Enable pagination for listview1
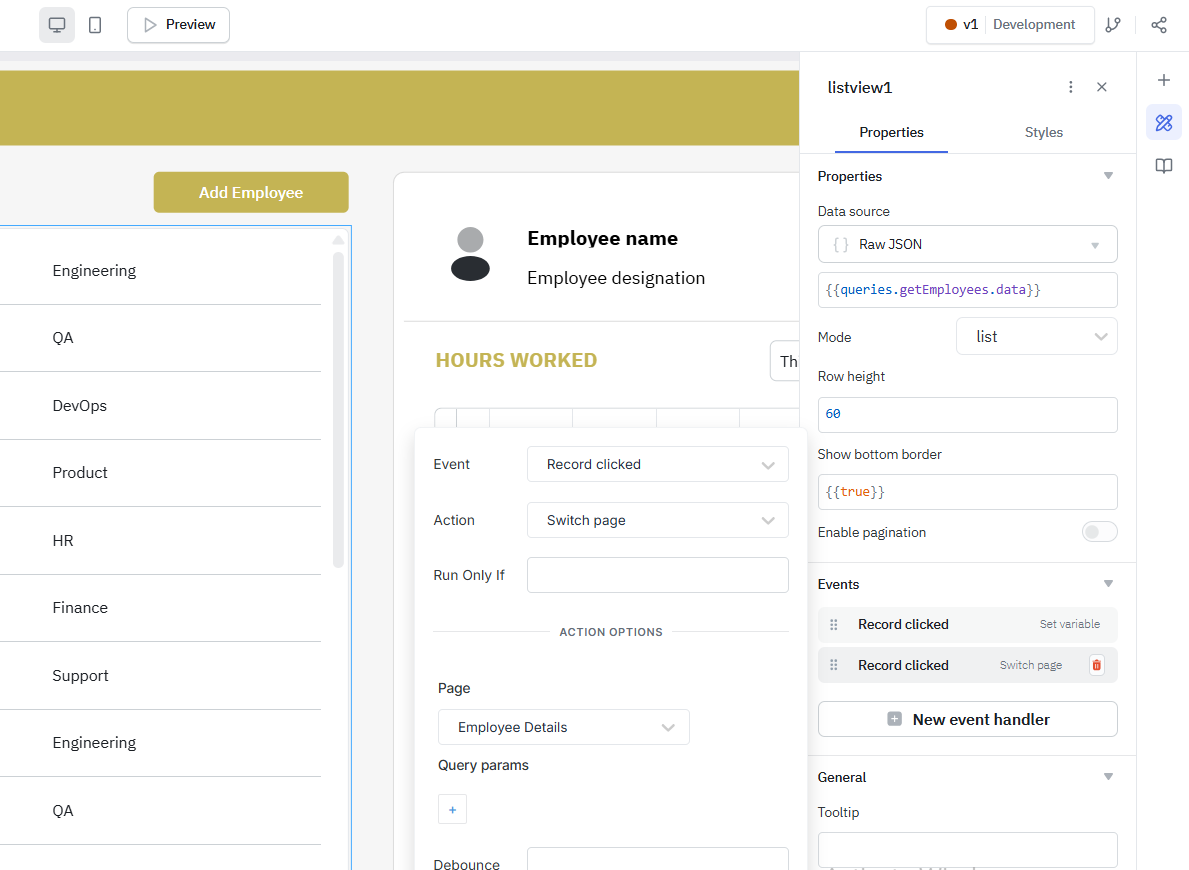 click(x=1099, y=531)
